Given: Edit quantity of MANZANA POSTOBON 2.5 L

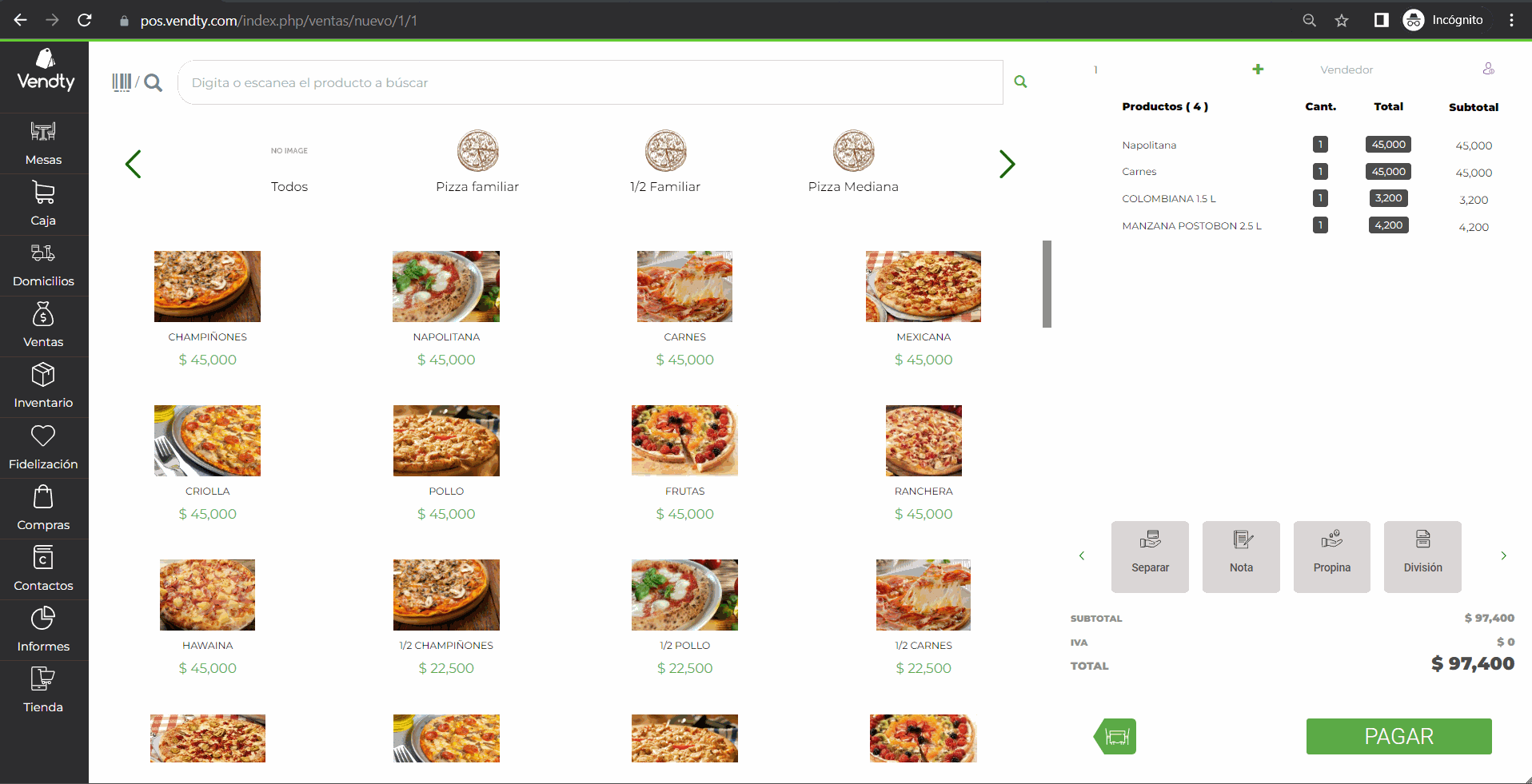Looking at the screenshot, I should 1320,225.
